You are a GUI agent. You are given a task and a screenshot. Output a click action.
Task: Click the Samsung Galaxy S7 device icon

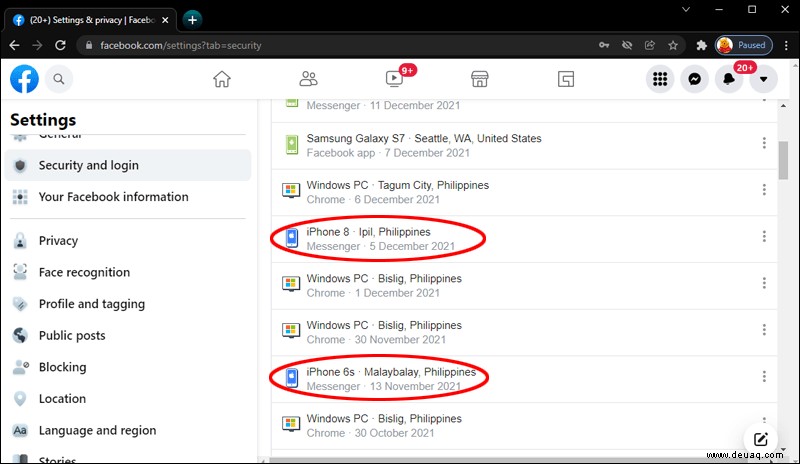291,145
